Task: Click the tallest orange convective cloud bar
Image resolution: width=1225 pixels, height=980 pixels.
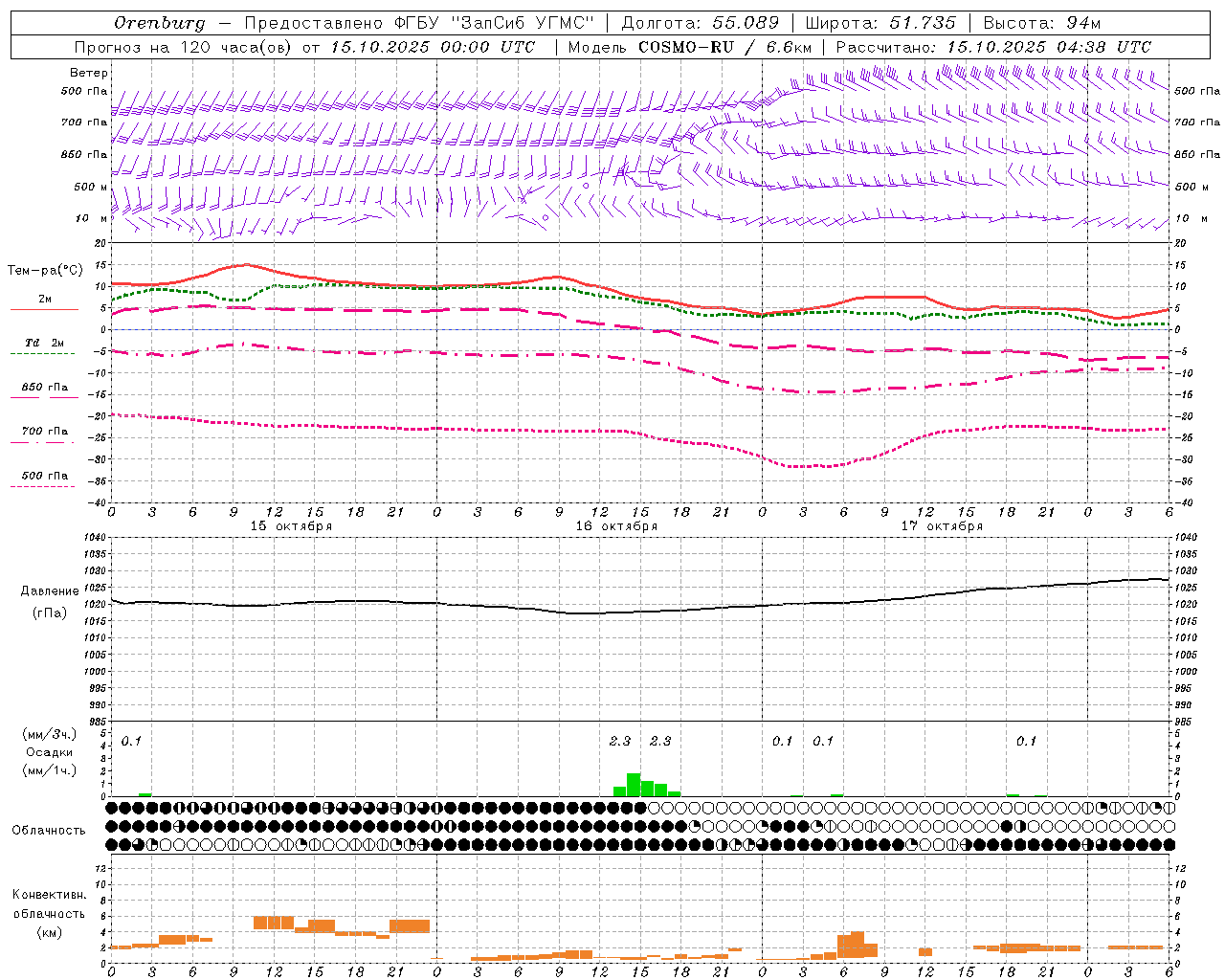Action: click(857, 945)
